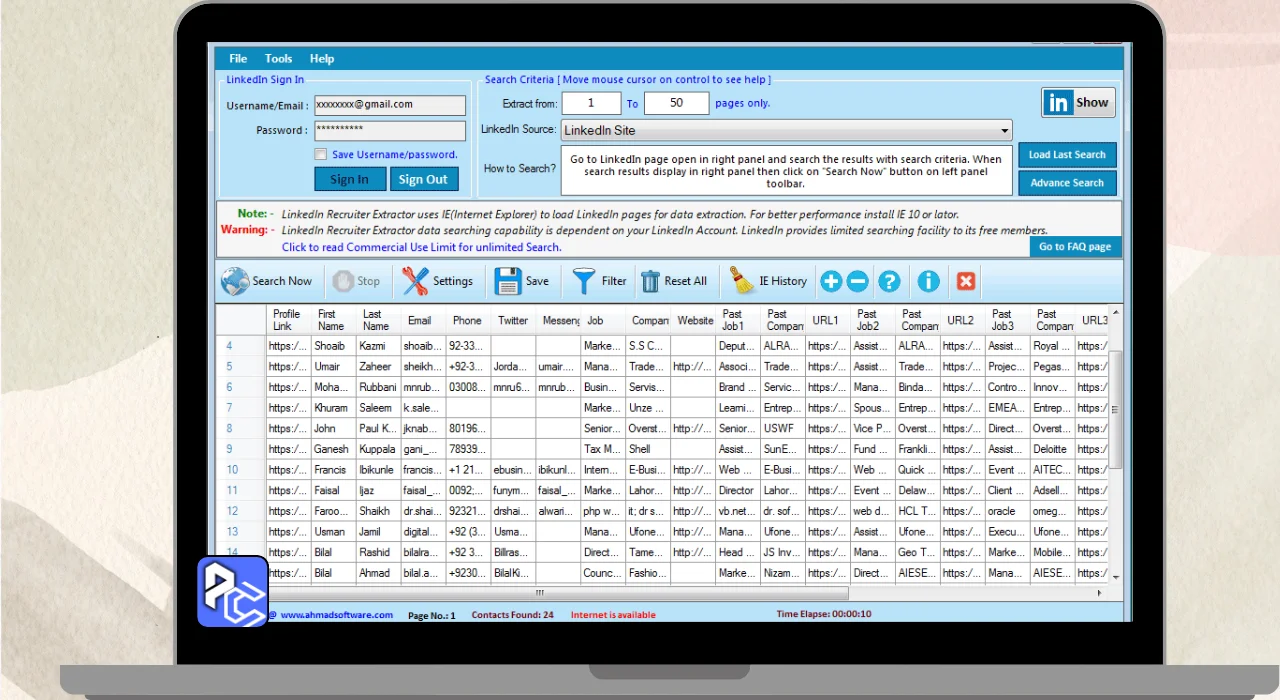Open the Filter funnel tool
Image resolution: width=1280 pixels, height=700 pixels.
coord(584,282)
